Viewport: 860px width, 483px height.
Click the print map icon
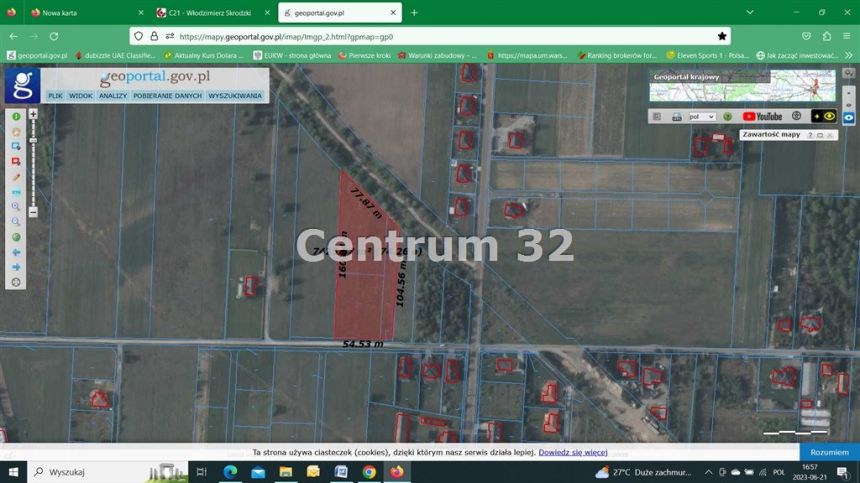coord(676,117)
